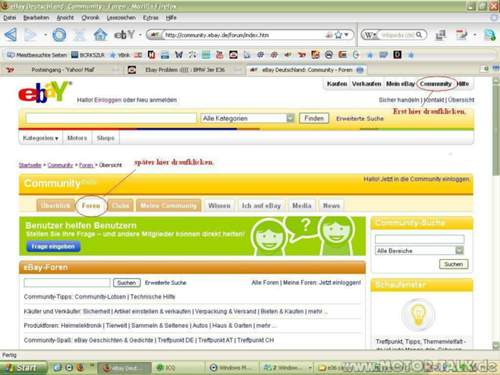Switch to Ebay Problem BMW 3er E36 tab
The height and width of the screenshot is (375, 500).
185,70
